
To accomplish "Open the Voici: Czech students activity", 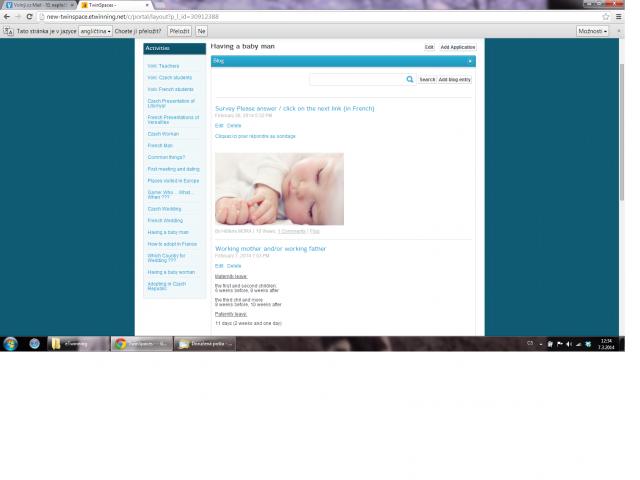I will (170, 78).
